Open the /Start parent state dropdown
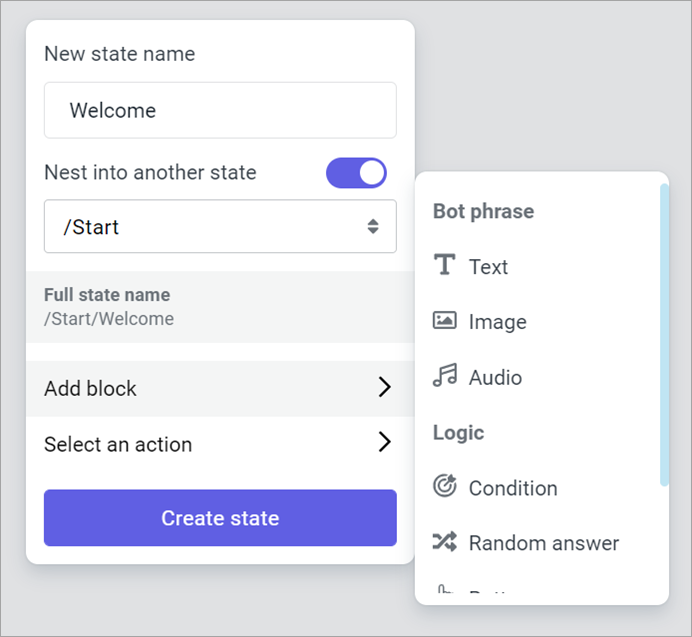Viewport: 692px width, 637px height. coord(220,227)
